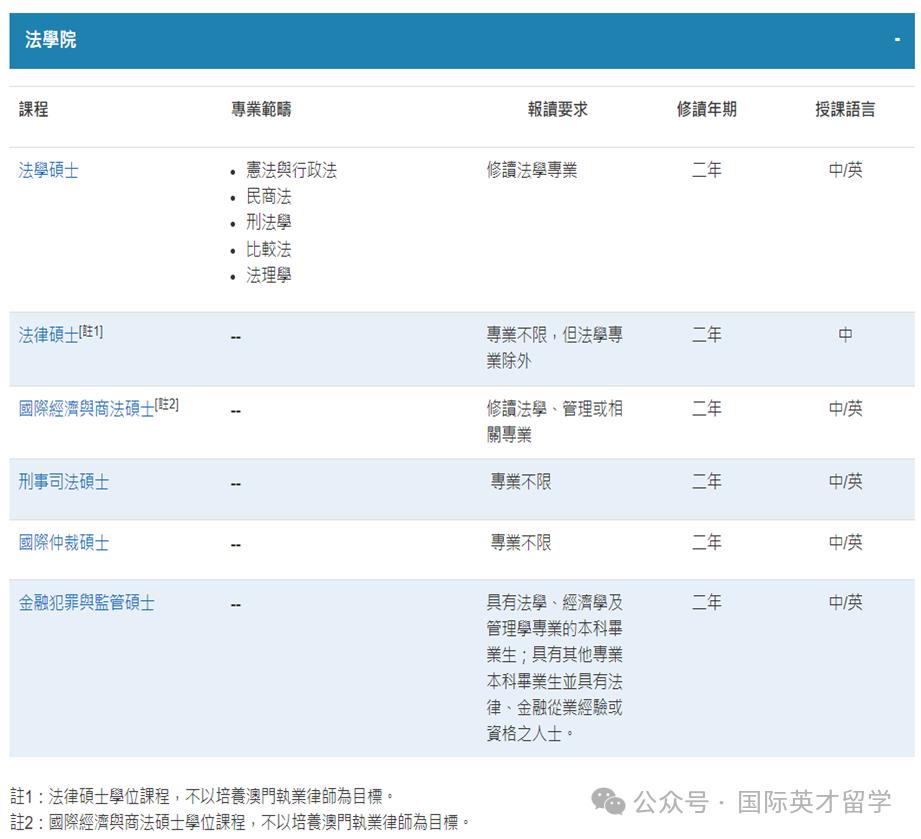Click the 法學院 header bar title
Image resolution: width=921 pixels, height=839 pixels.
[50, 40]
